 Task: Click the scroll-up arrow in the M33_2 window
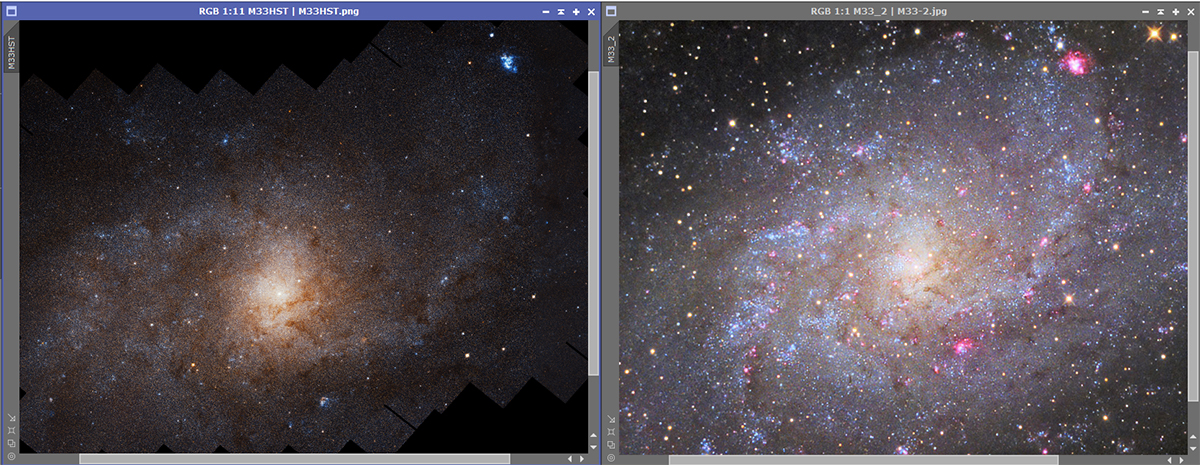click(x=1193, y=437)
